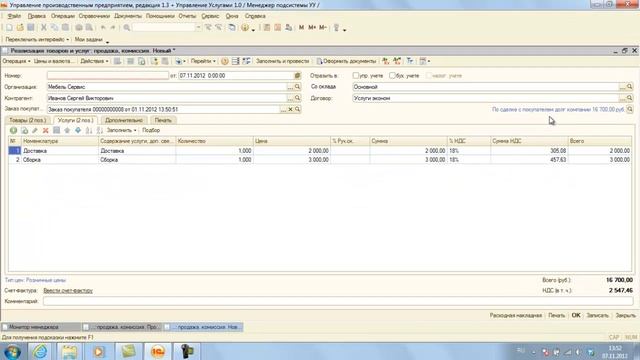Click the Save diskette icon in main toolbar
The height and width of the screenshot is (360, 640).
pyautogui.click(x=31, y=28)
